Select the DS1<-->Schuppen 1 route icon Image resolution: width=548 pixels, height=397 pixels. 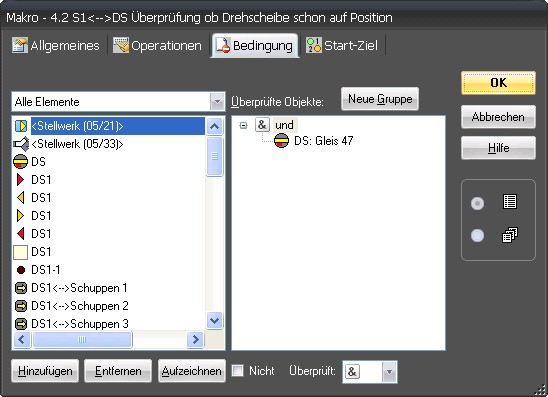(x=21, y=288)
